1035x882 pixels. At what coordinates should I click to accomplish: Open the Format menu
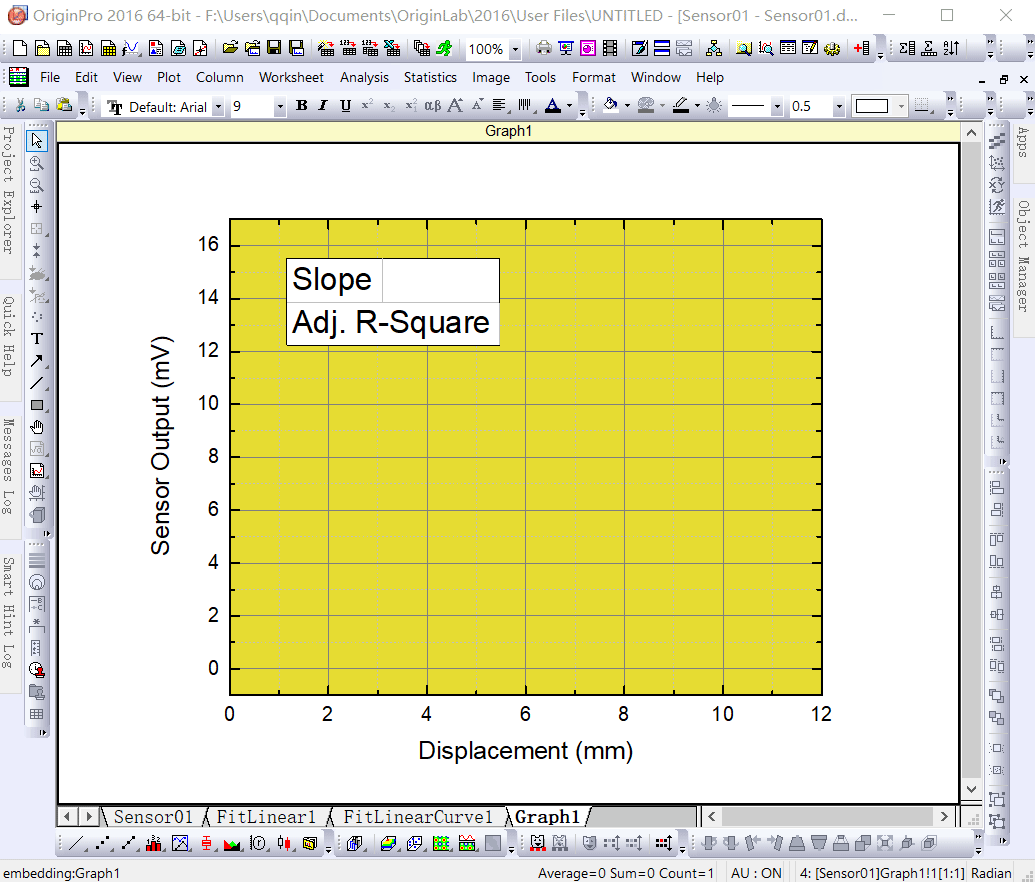pyautogui.click(x=593, y=77)
